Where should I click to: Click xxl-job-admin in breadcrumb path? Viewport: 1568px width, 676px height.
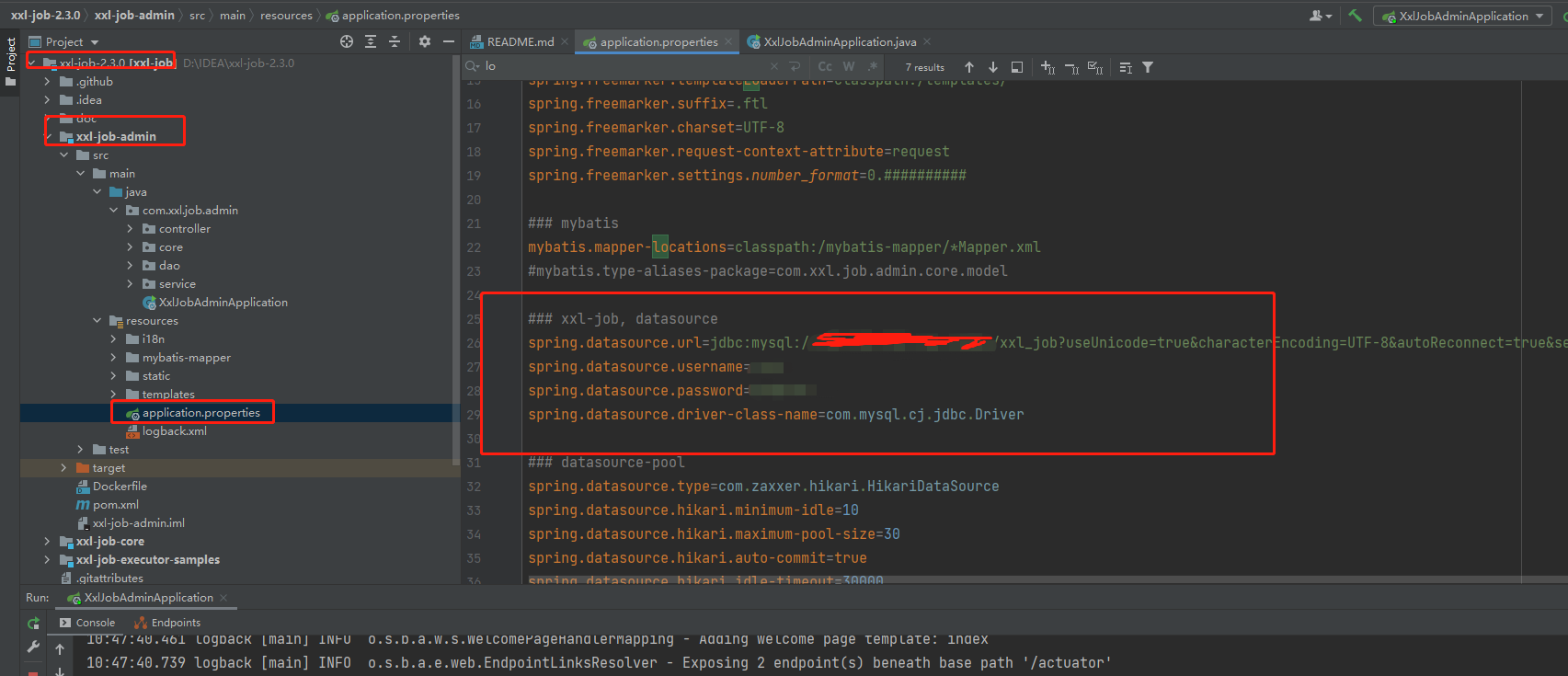pos(134,16)
